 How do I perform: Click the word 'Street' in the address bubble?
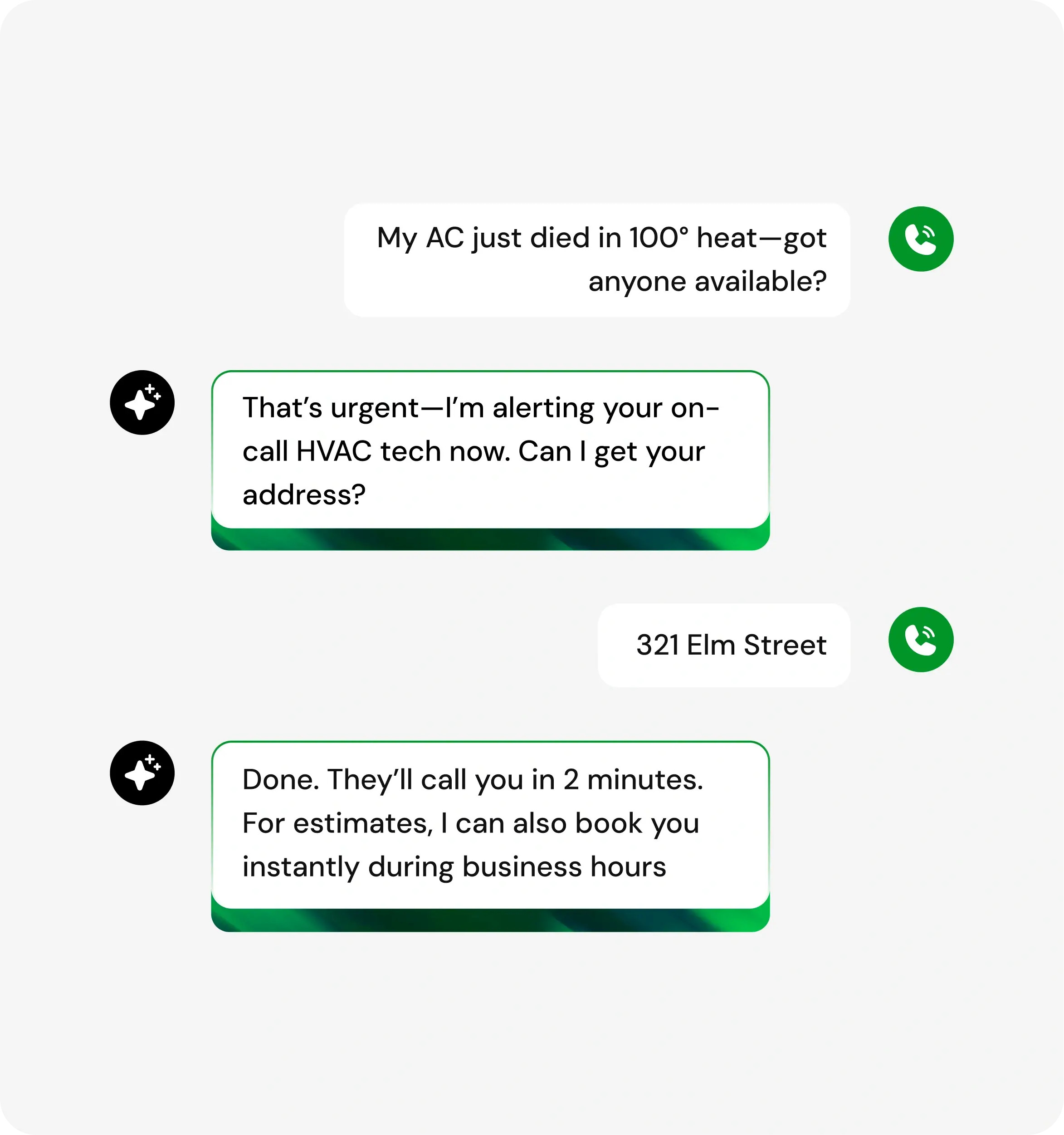pos(785,645)
